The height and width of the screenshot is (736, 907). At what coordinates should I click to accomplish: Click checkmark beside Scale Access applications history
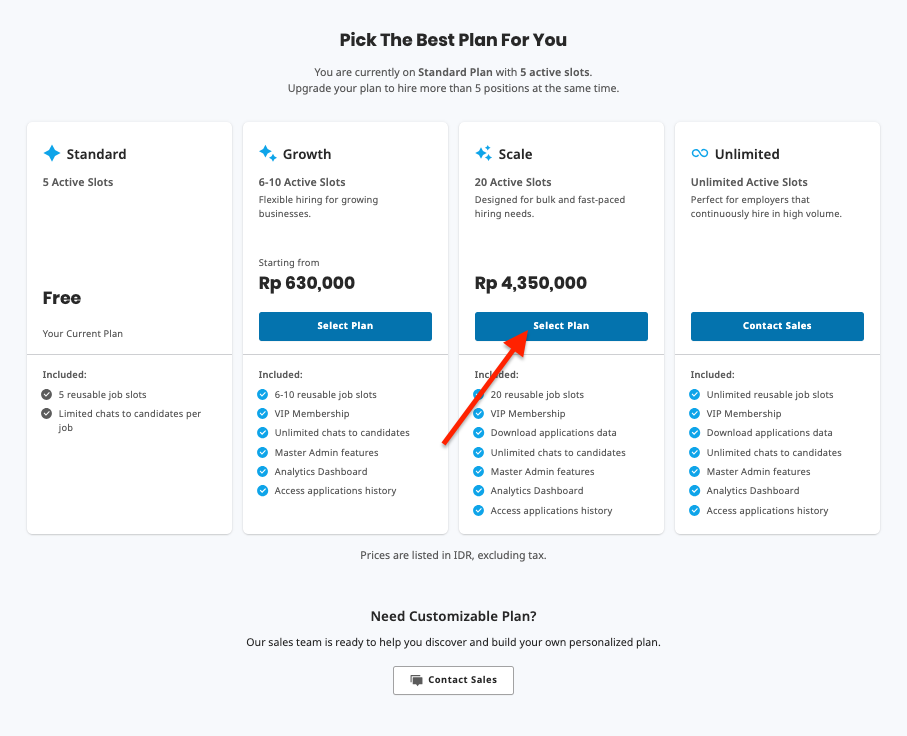click(478, 510)
